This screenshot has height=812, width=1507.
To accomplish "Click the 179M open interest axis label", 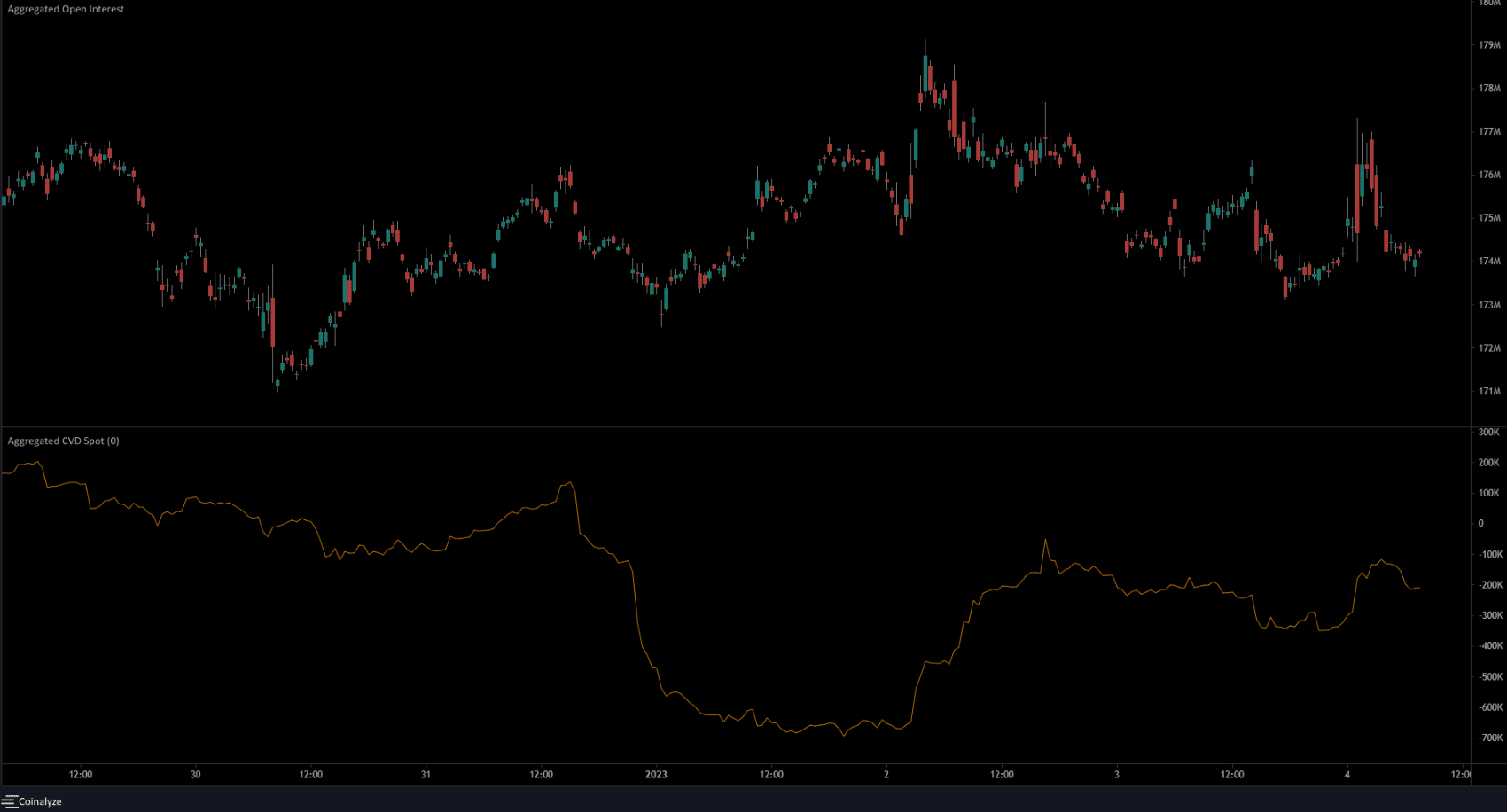I will pos(1489,45).
